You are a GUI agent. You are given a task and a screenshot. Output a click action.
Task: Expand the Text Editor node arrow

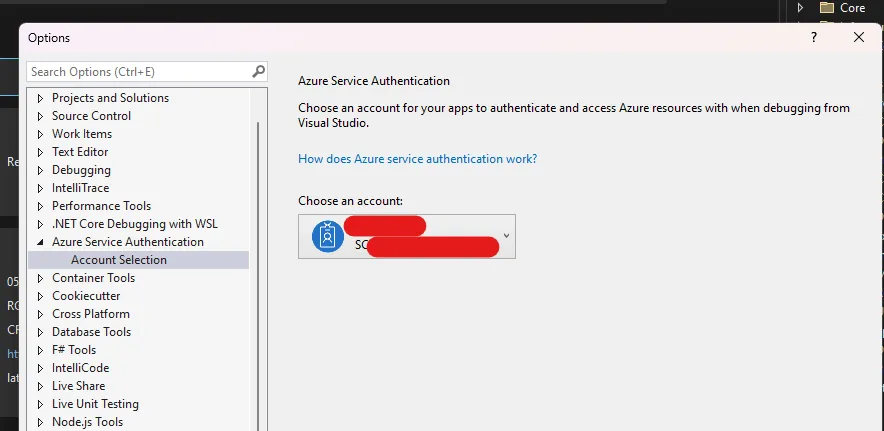[40, 152]
